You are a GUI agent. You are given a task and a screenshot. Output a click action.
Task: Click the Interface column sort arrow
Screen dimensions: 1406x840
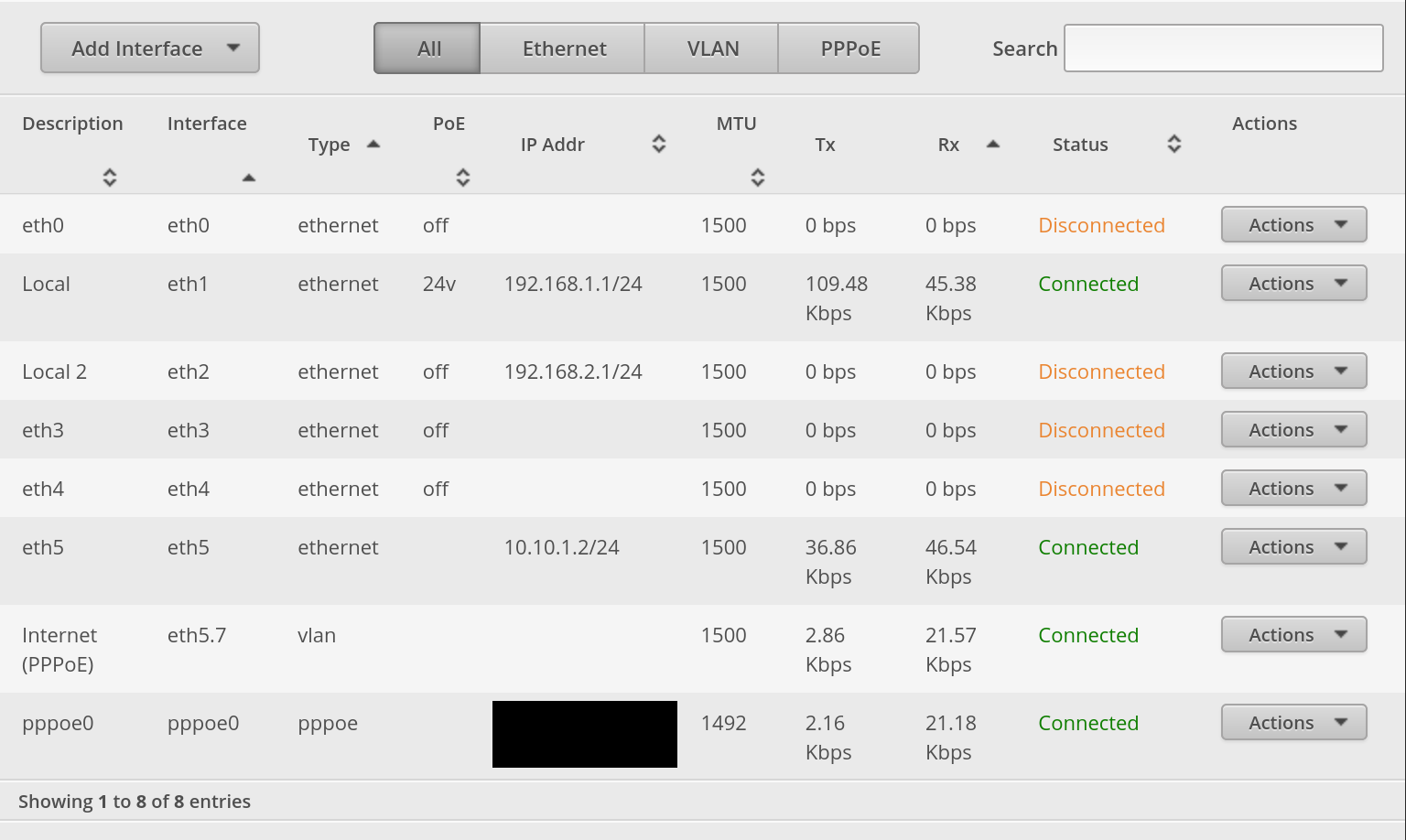click(248, 178)
